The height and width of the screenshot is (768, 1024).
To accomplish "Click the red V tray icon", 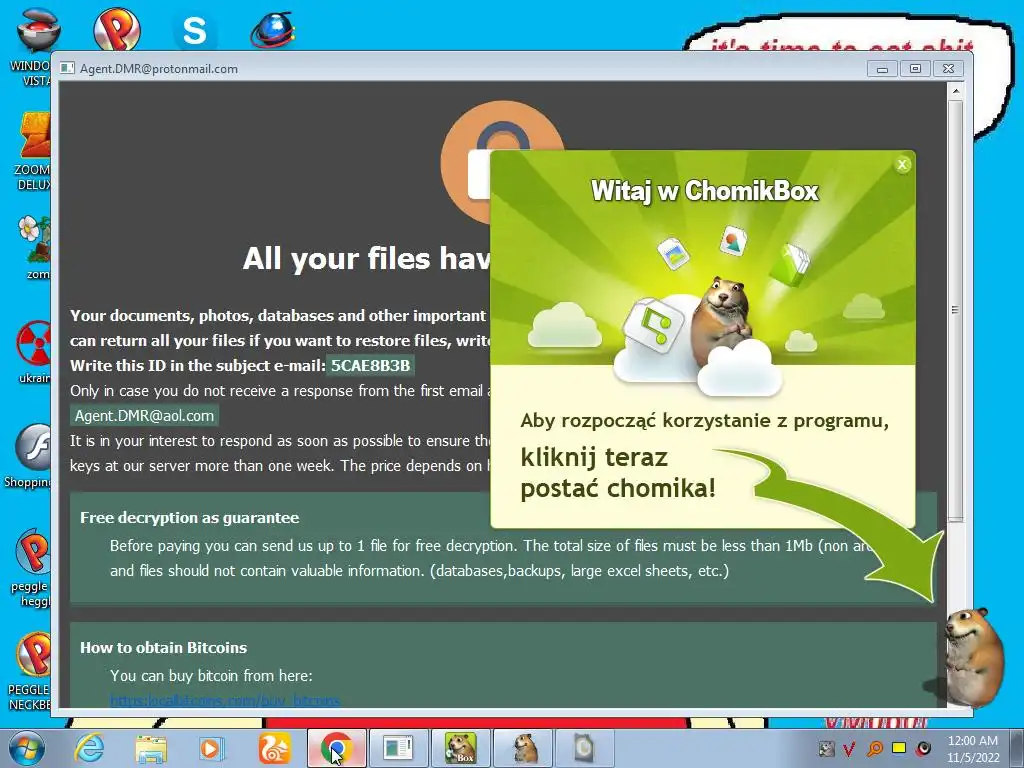I will (x=849, y=748).
